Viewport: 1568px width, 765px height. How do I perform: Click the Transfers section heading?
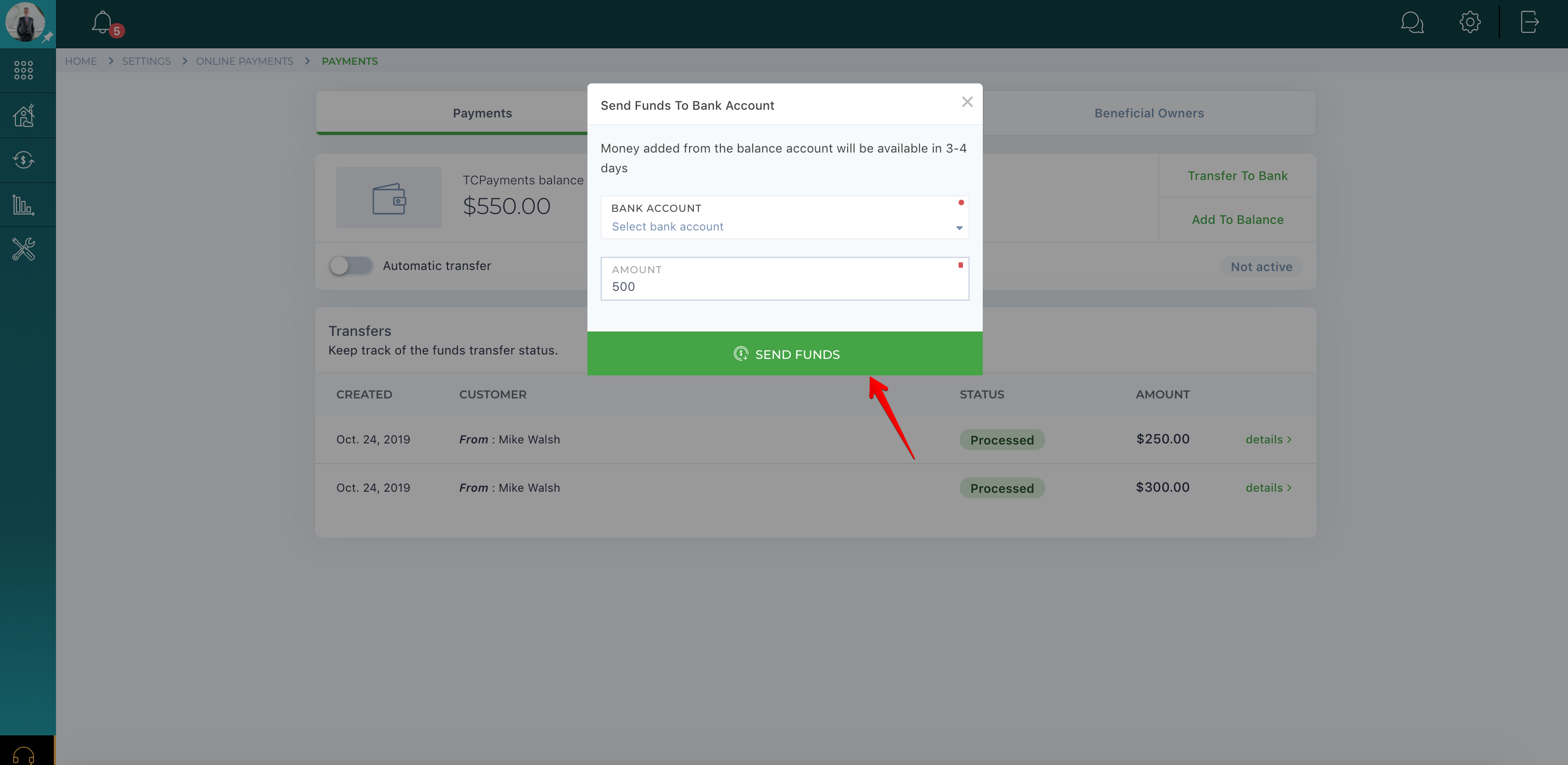(360, 331)
